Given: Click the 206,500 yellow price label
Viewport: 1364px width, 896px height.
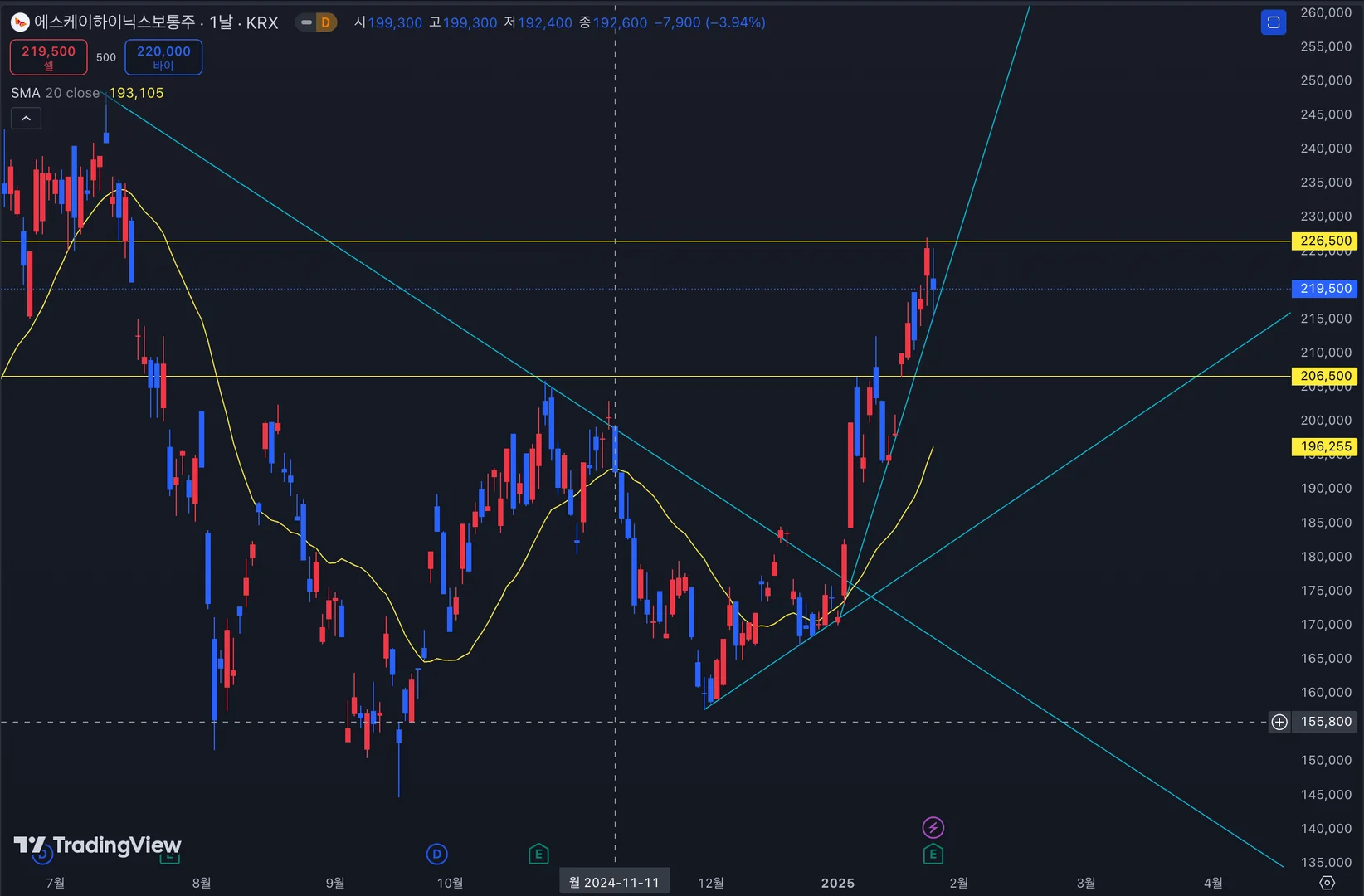Looking at the screenshot, I should pyautogui.click(x=1325, y=377).
